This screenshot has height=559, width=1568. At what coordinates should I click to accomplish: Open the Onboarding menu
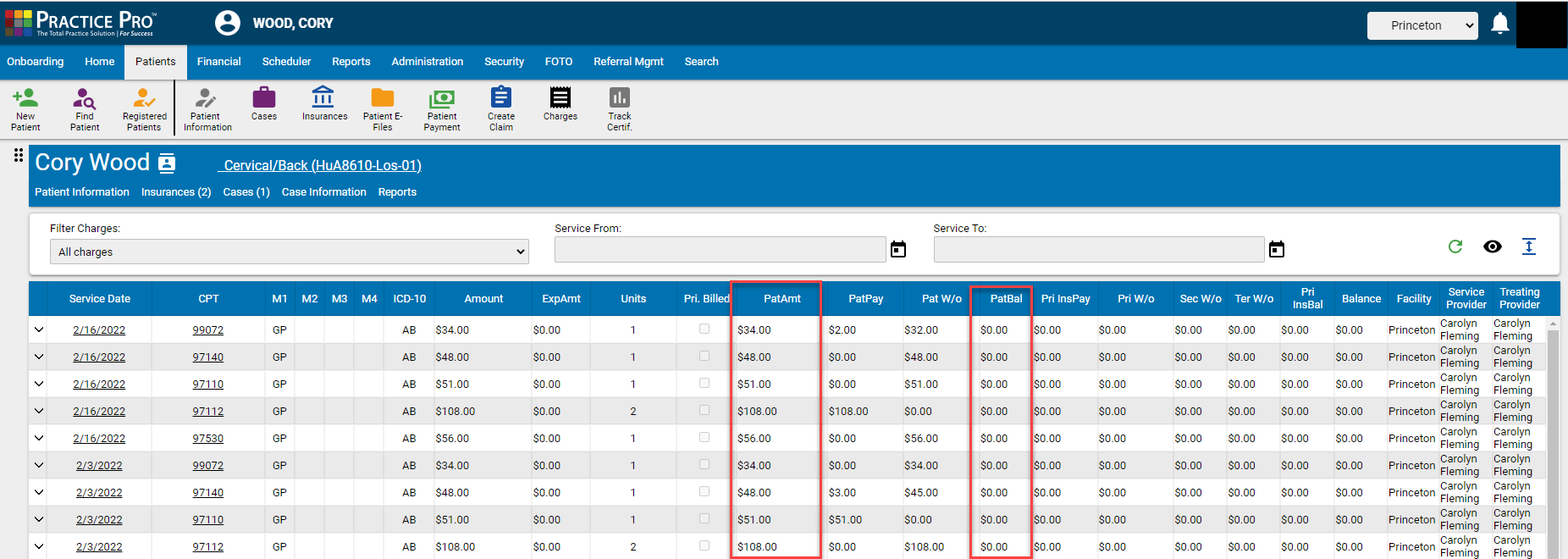point(36,62)
